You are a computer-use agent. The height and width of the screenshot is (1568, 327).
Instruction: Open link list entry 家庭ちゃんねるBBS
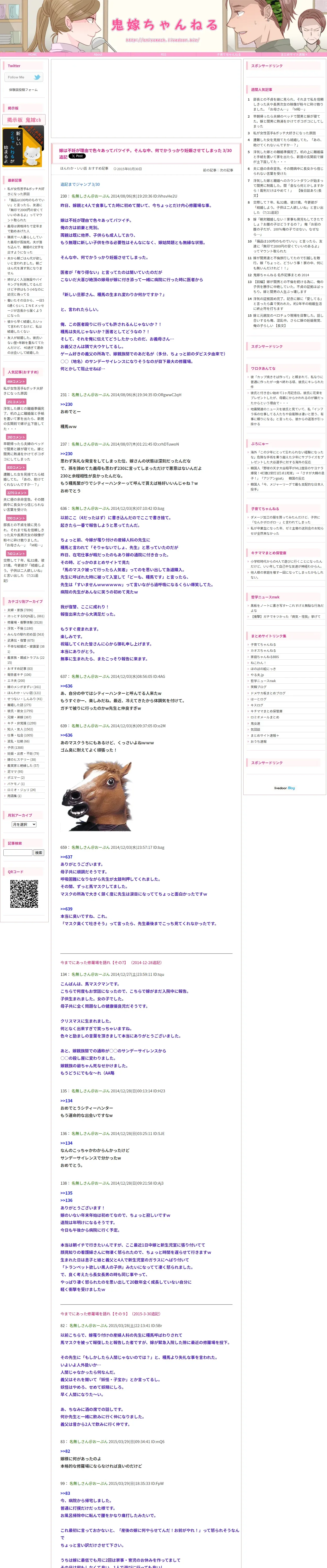pyautogui.click(x=265, y=657)
